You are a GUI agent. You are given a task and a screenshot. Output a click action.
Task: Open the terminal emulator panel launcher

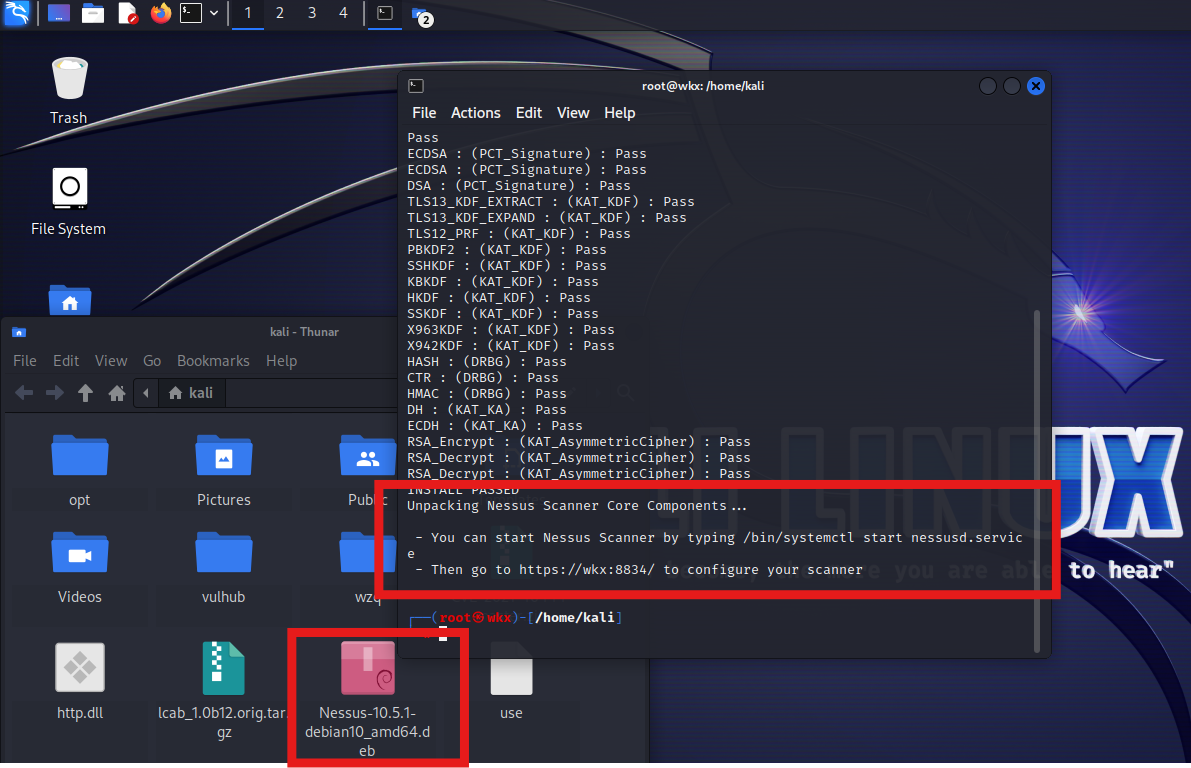[191, 13]
